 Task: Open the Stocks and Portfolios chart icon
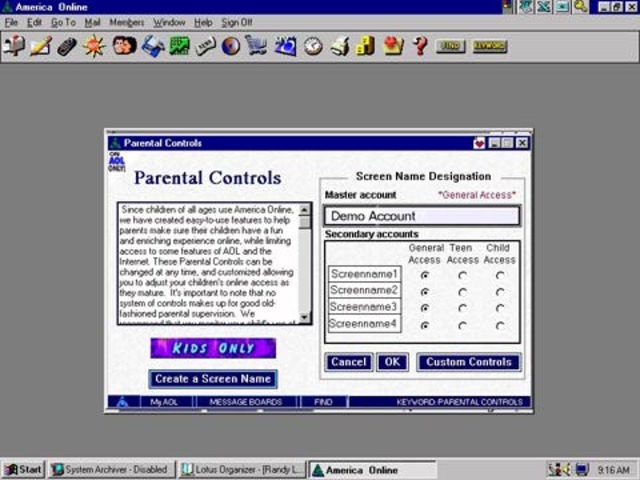(x=180, y=46)
